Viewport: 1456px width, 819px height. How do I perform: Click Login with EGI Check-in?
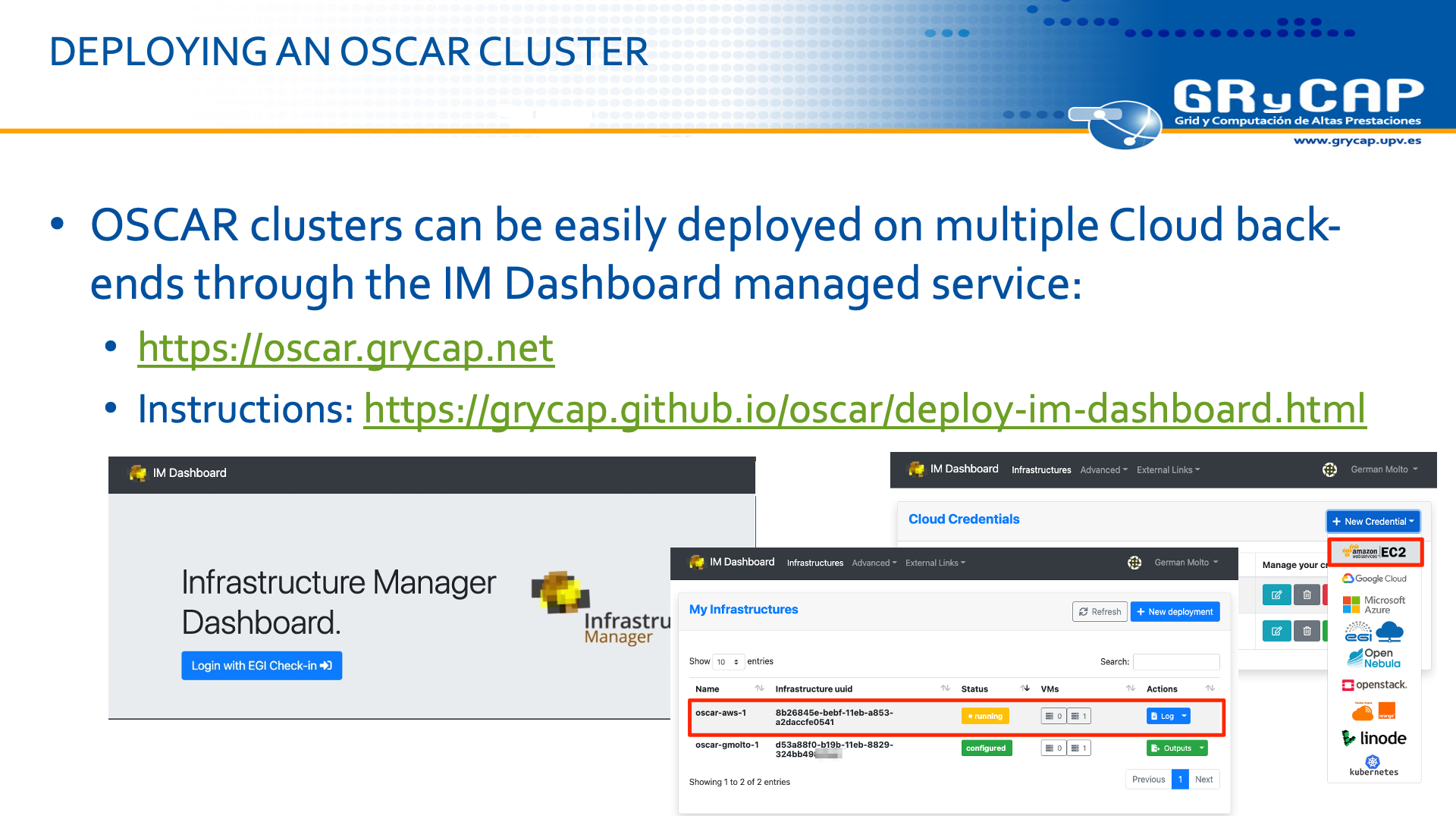pyautogui.click(x=262, y=666)
